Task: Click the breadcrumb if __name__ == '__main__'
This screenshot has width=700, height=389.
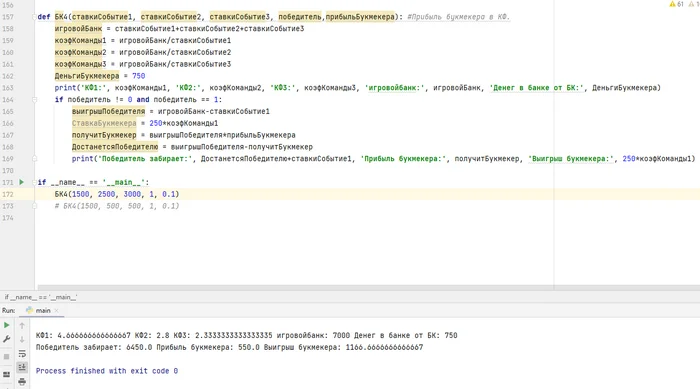Action: (x=41, y=297)
